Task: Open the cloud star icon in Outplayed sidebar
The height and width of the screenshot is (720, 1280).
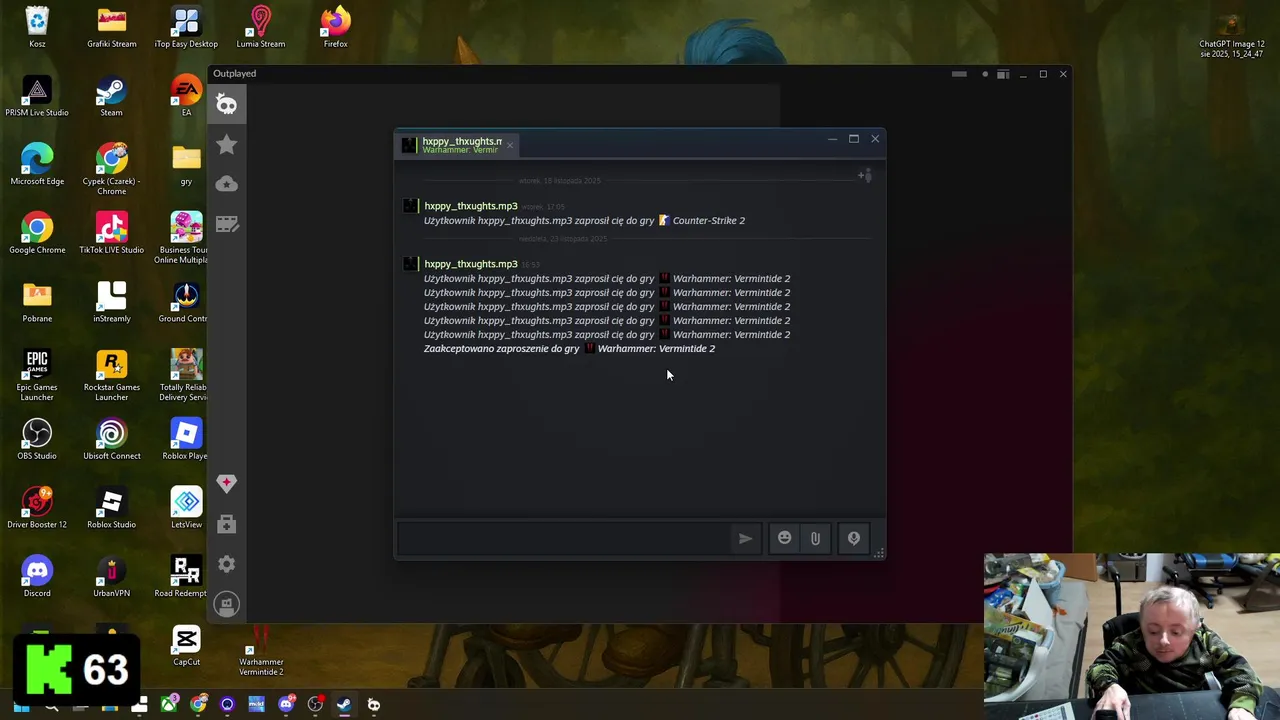Action: coord(227,184)
